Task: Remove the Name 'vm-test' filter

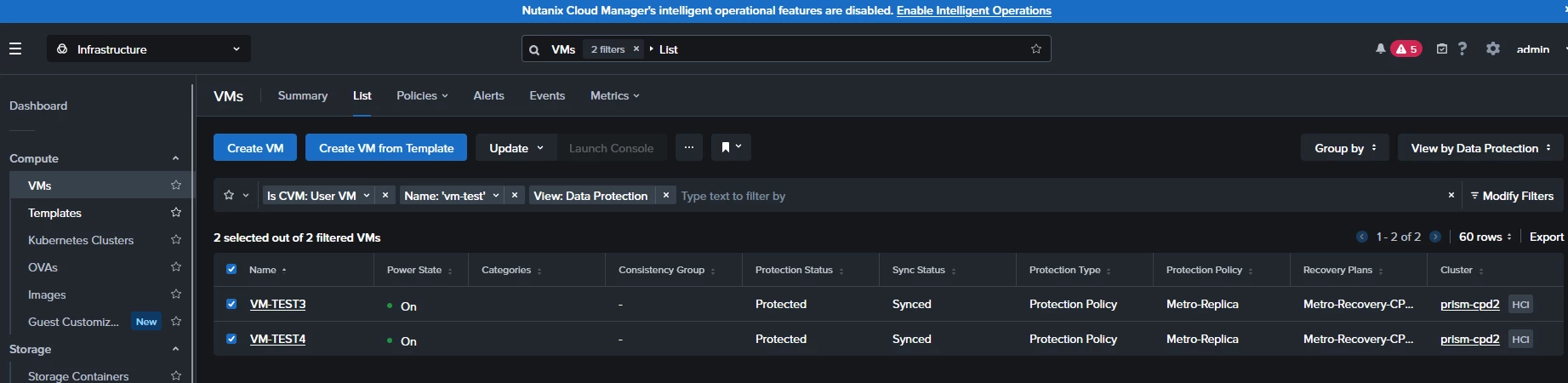Action: click(x=515, y=195)
